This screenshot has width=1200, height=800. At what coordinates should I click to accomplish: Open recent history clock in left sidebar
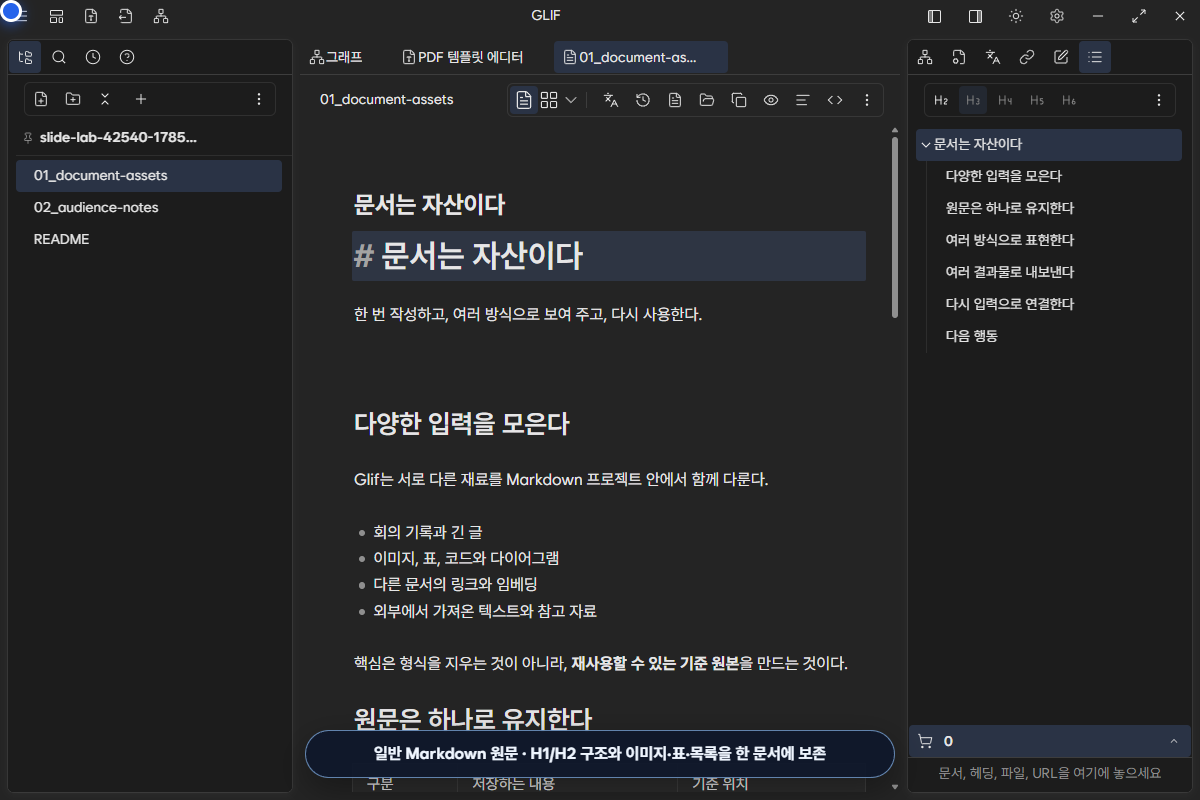click(x=93, y=57)
